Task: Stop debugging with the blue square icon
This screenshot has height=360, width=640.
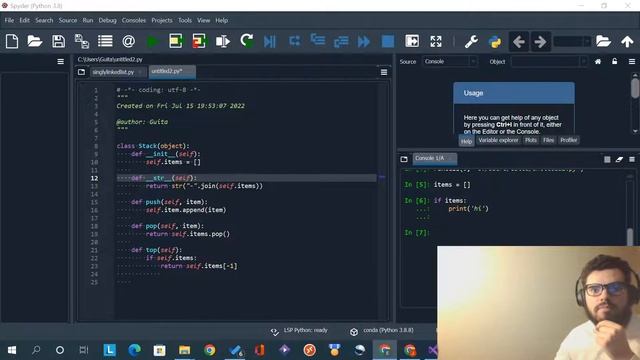Action: 388,41
